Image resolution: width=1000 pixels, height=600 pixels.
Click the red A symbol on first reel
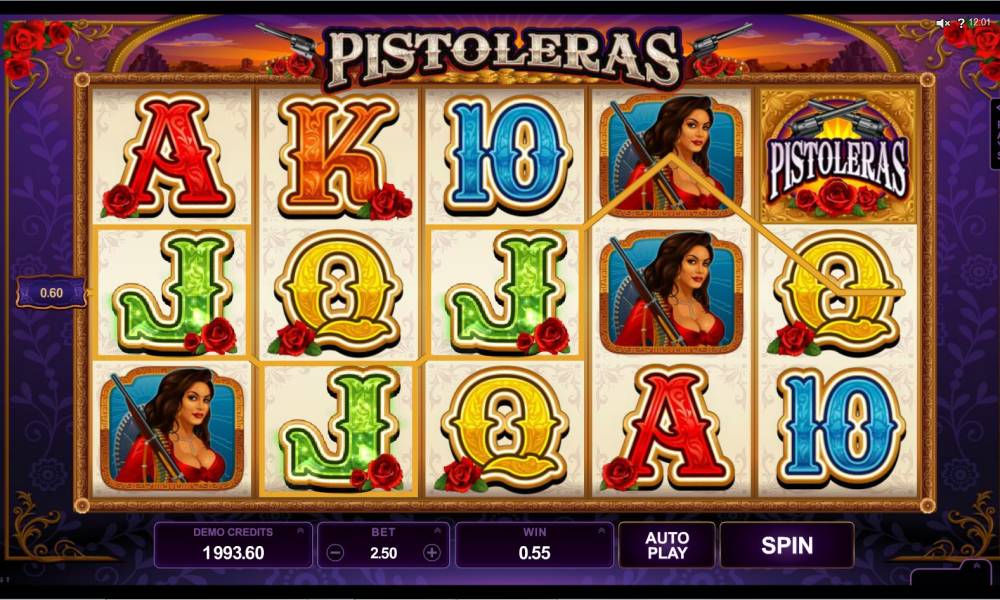coord(170,156)
